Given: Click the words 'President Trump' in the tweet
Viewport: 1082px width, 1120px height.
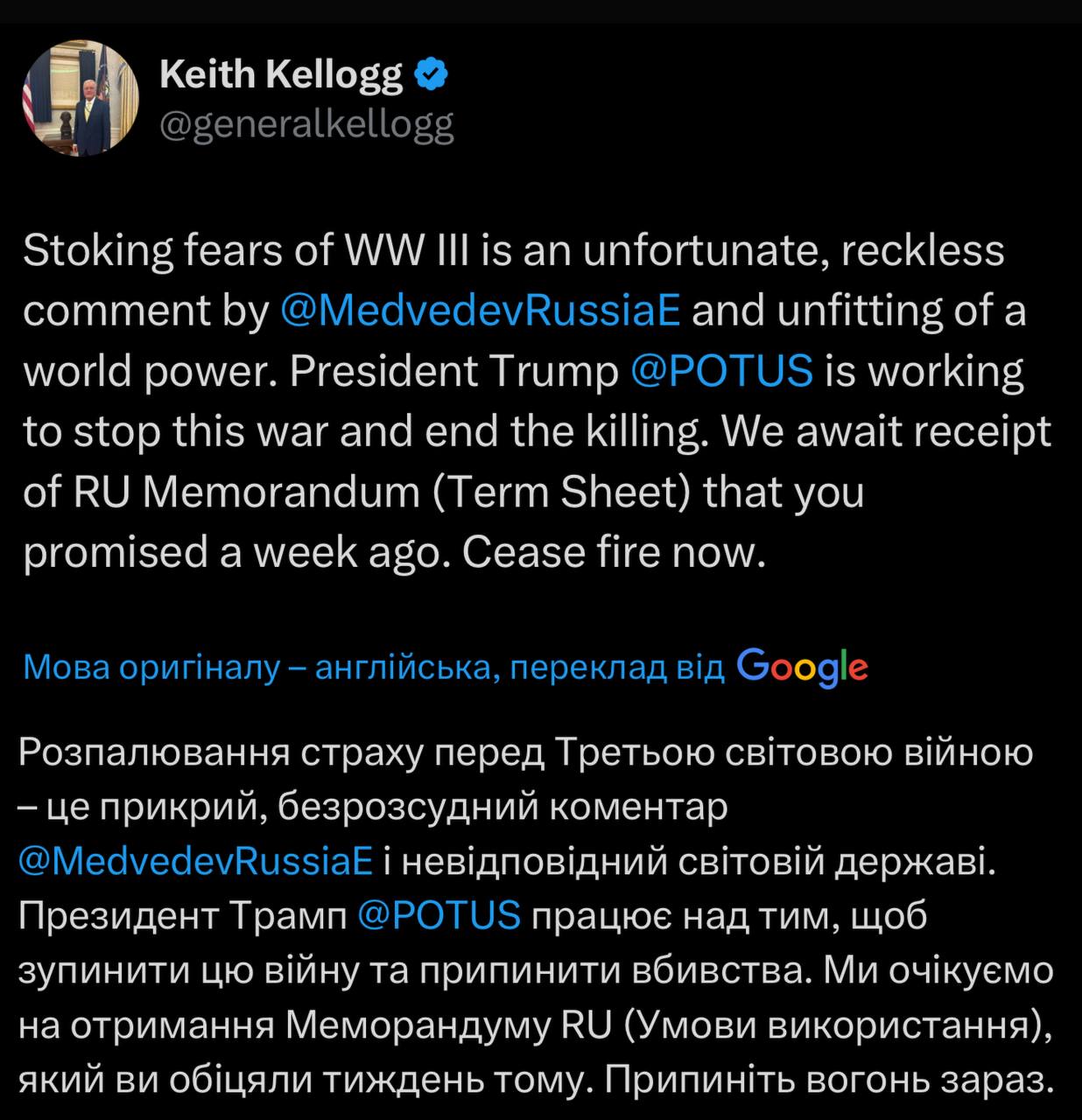Looking at the screenshot, I should 453,372.
